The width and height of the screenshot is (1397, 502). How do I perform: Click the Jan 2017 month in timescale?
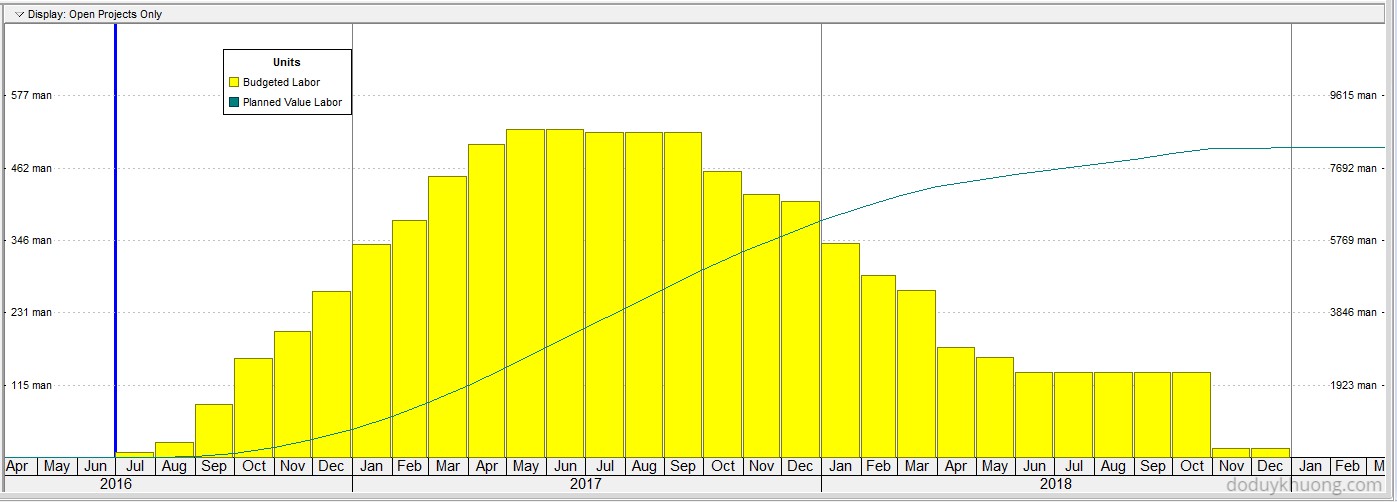click(371, 466)
